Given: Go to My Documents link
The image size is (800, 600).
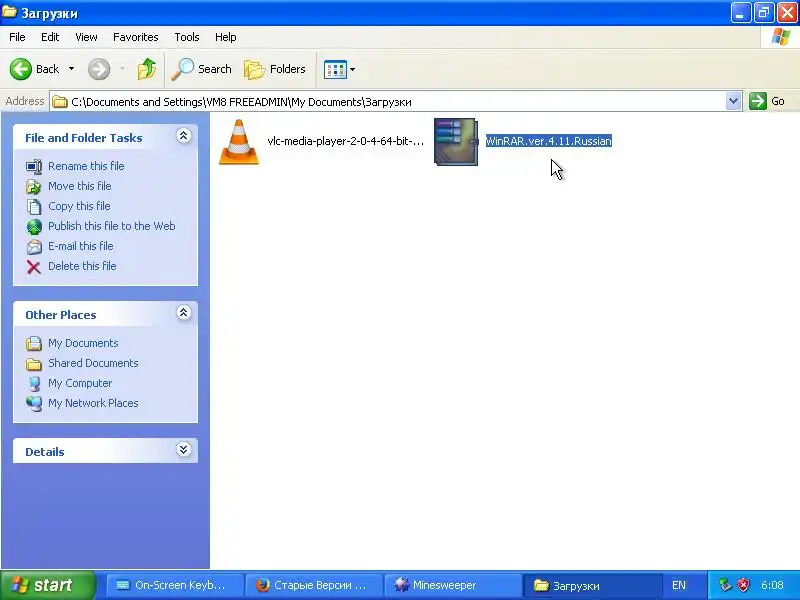Looking at the screenshot, I should 83,343.
